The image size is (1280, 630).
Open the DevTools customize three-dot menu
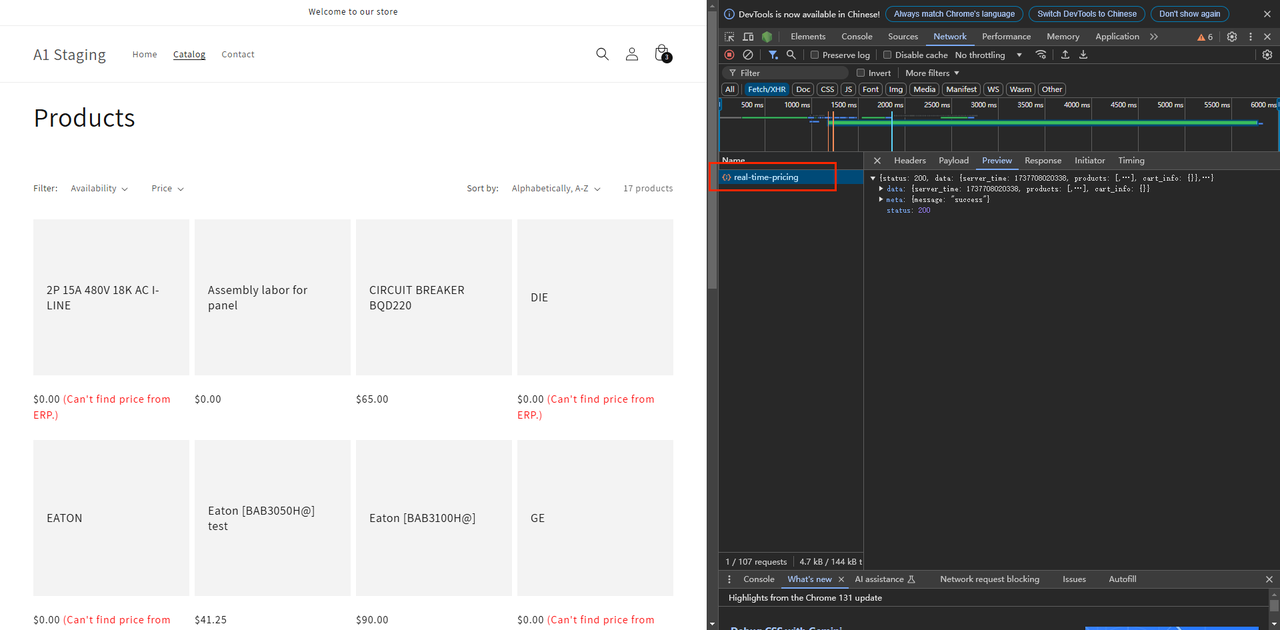(1250, 37)
